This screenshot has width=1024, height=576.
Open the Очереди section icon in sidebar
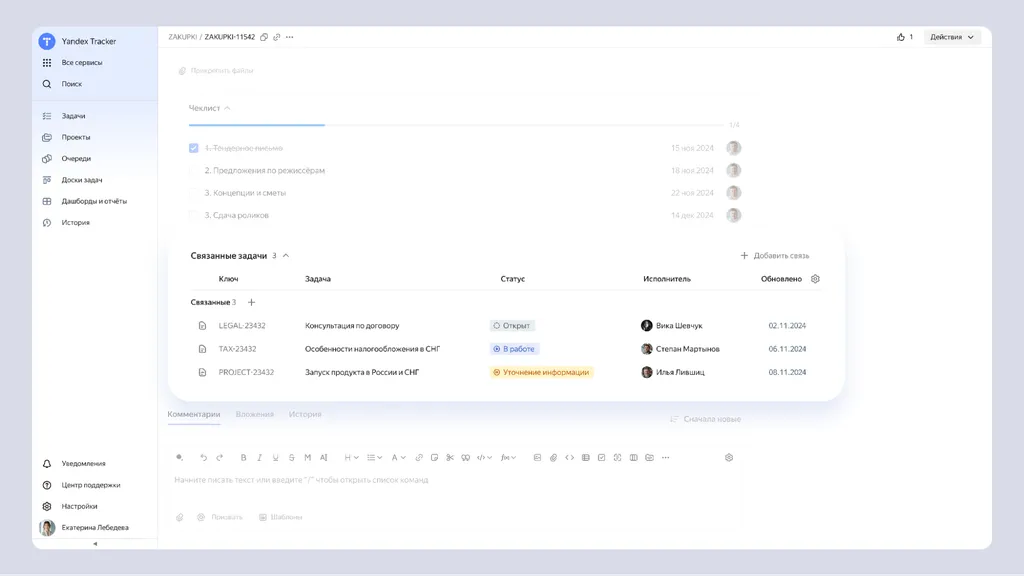pos(47,159)
